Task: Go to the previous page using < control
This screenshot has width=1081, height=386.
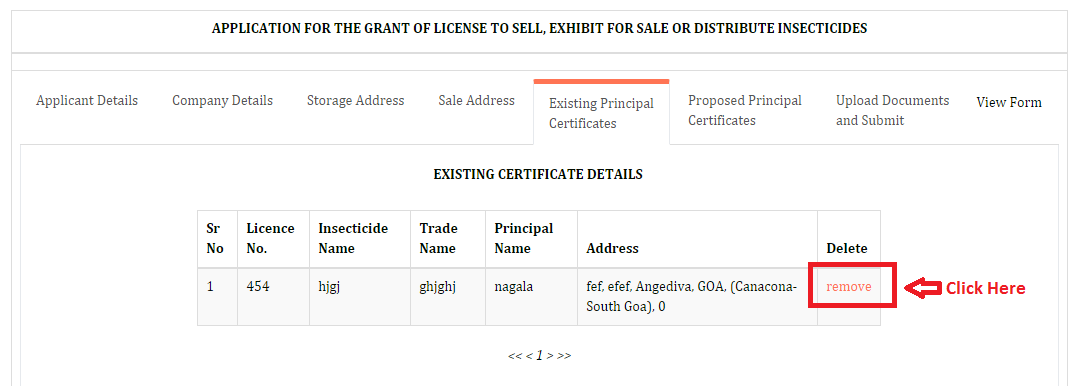Action: pyautogui.click(x=529, y=356)
